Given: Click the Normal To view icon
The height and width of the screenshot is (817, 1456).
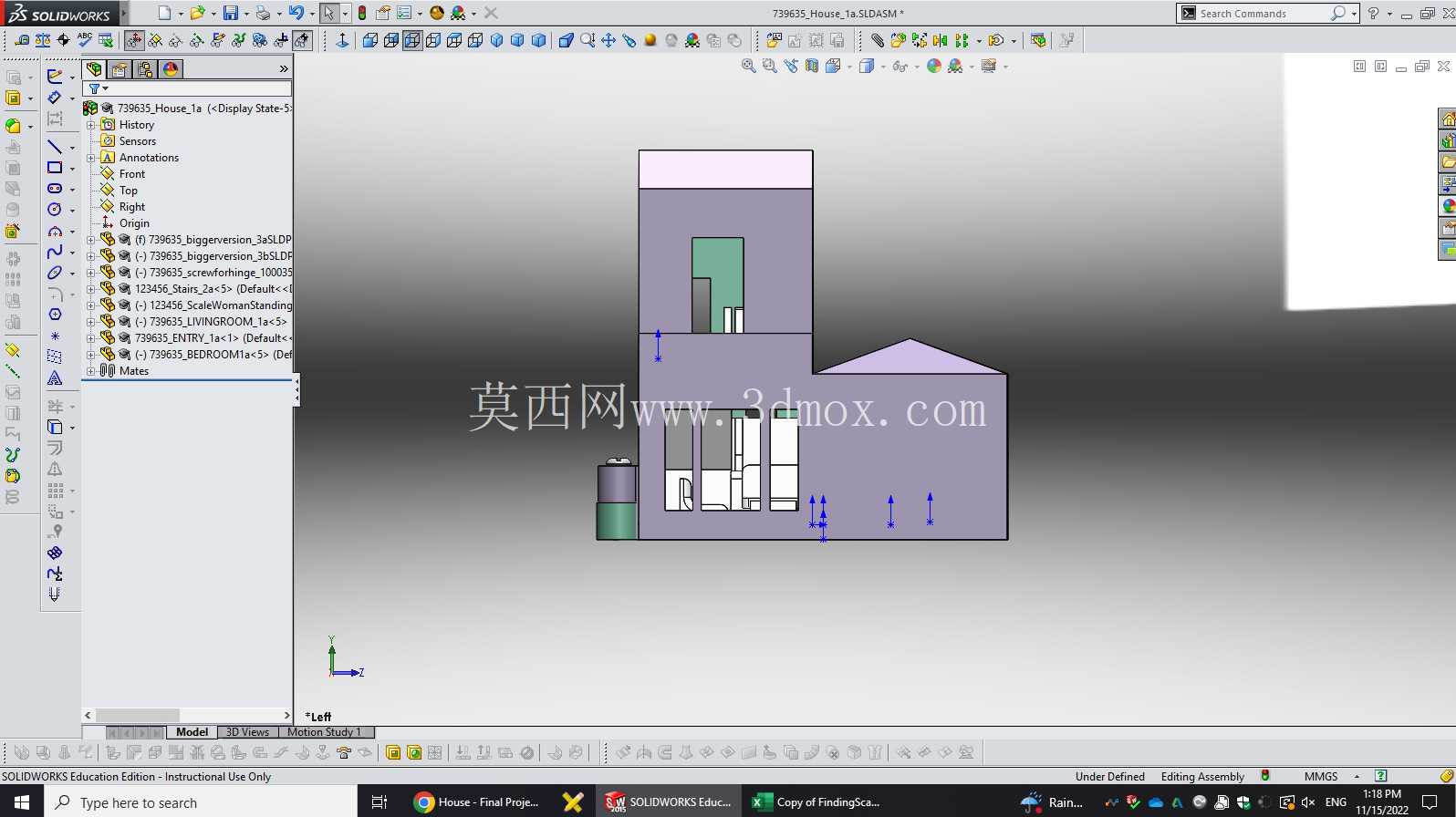Looking at the screenshot, I should [x=342, y=40].
